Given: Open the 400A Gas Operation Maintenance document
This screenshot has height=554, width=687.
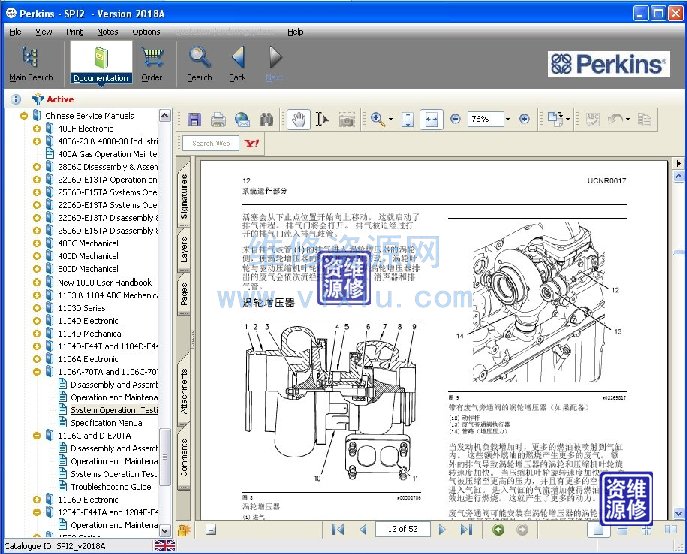Looking at the screenshot, I should [x=108, y=154].
